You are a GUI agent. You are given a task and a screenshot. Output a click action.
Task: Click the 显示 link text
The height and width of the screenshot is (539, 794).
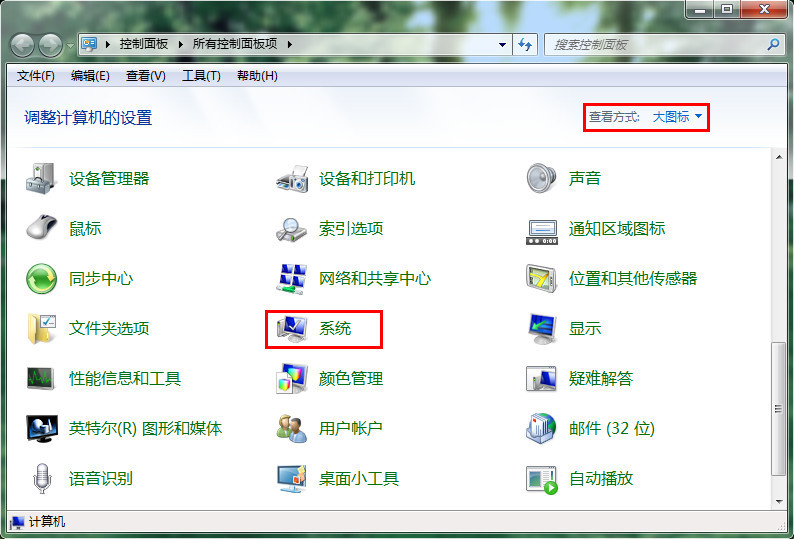click(584, 328)
